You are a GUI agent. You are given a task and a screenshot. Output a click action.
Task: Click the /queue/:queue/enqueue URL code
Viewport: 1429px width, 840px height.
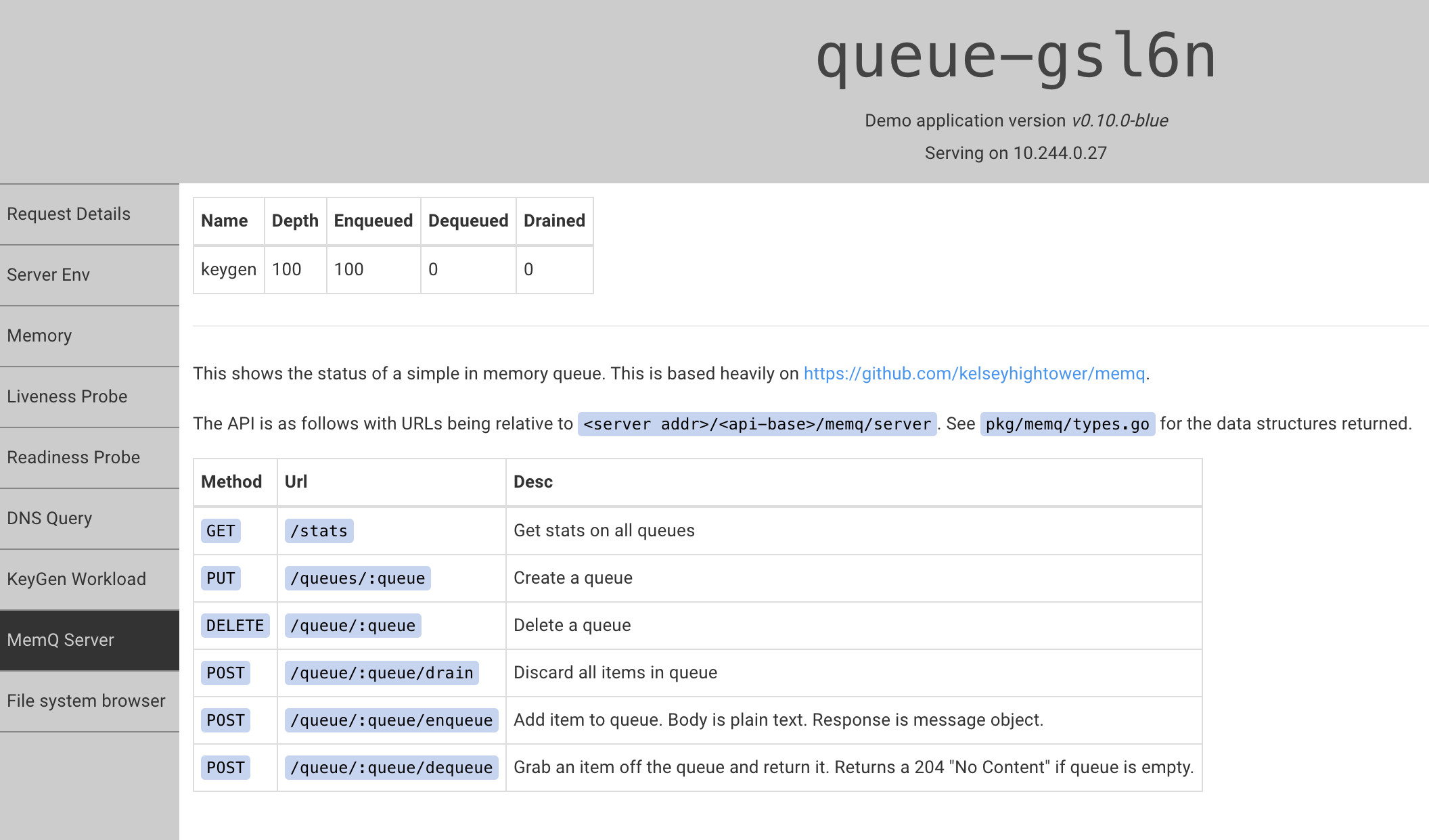[x=391, y=720]
